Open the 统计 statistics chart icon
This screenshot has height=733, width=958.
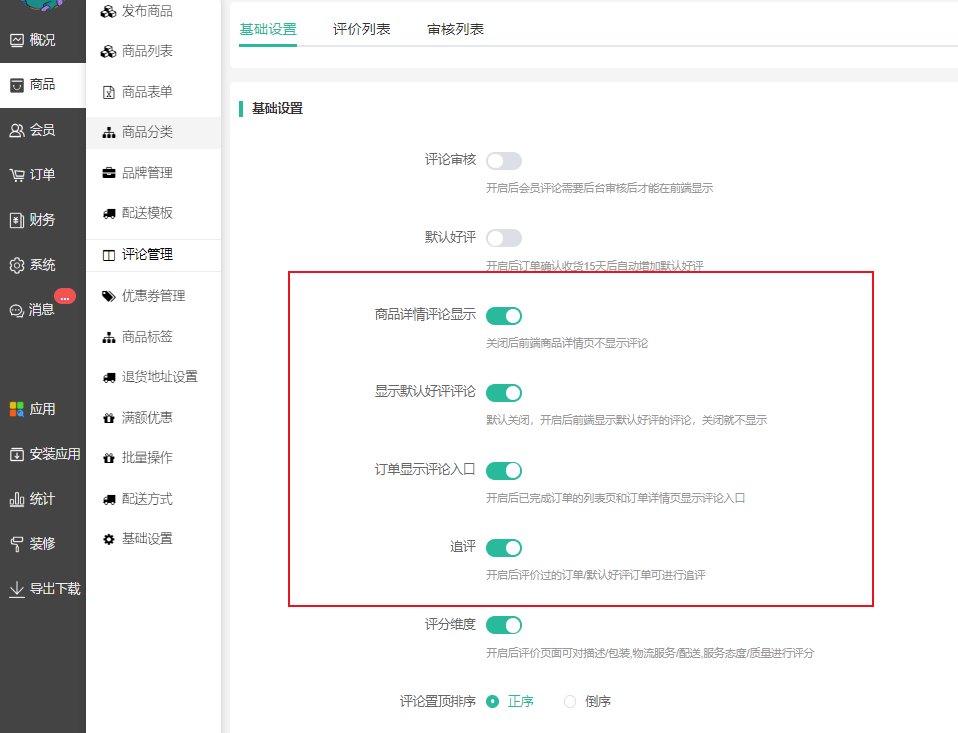pyautogui.click(x=17, y=499)
